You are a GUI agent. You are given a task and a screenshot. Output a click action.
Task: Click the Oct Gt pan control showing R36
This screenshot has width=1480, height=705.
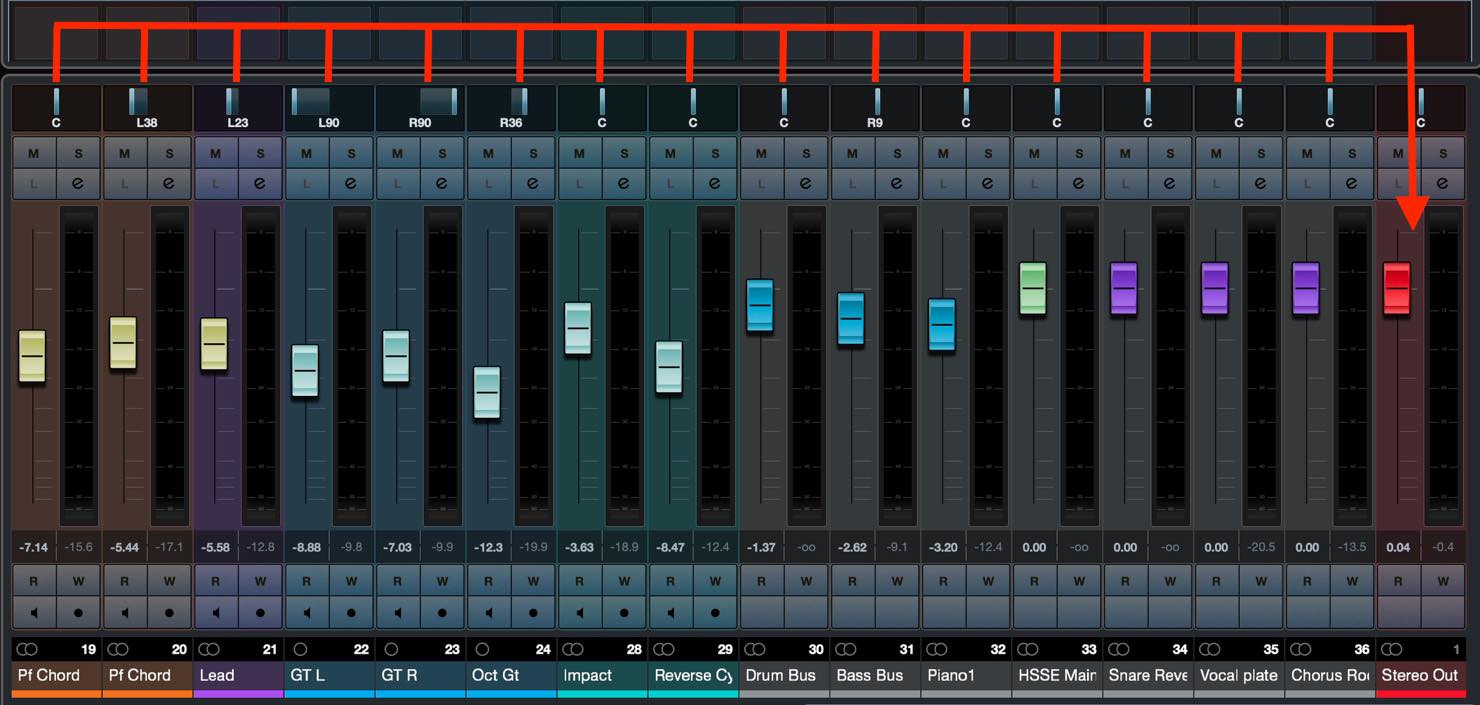pyautogui.click(x=511, y=108)
